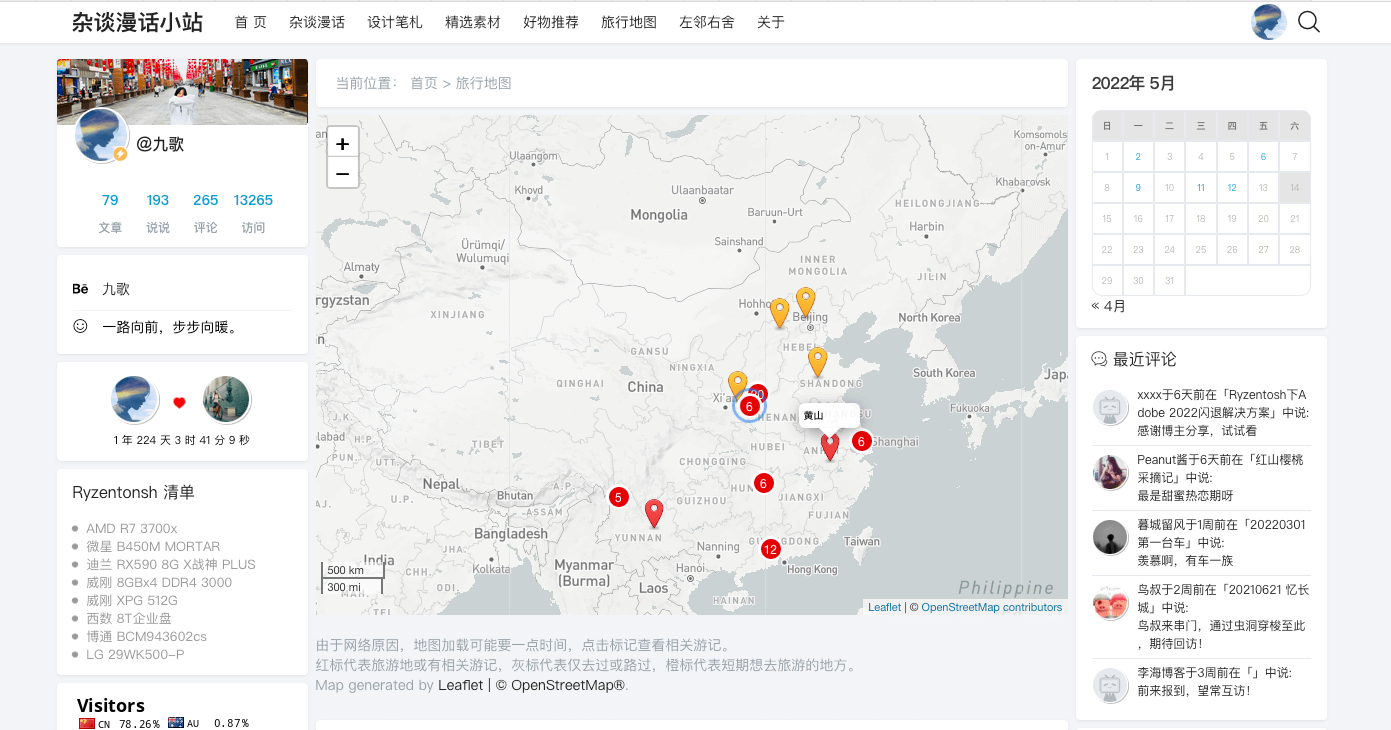Open calendar date 12 posts
This screenshot has height=730, width=1391.
click(1232, 188)
